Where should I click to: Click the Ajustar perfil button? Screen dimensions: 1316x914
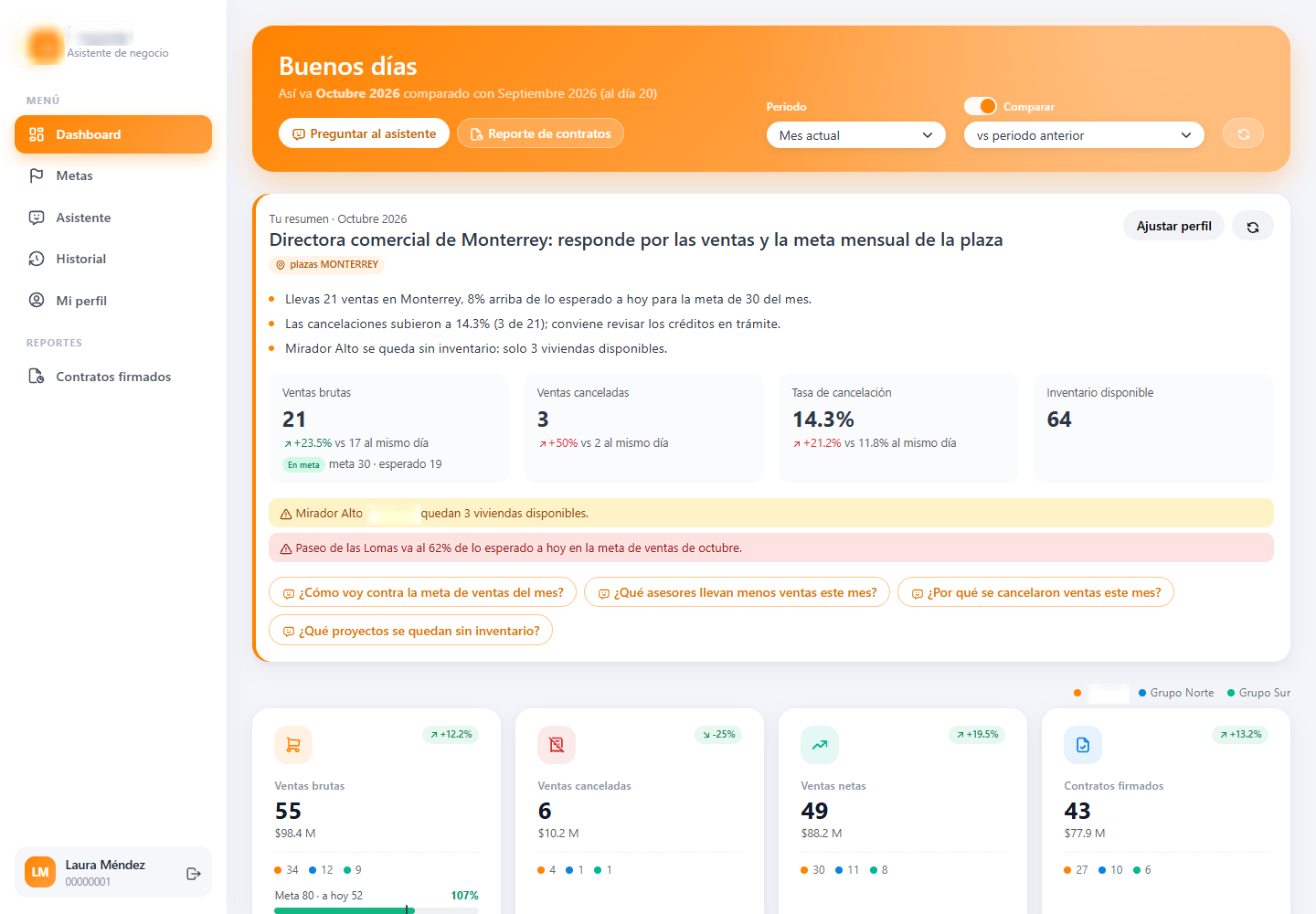click(1173, 226)
